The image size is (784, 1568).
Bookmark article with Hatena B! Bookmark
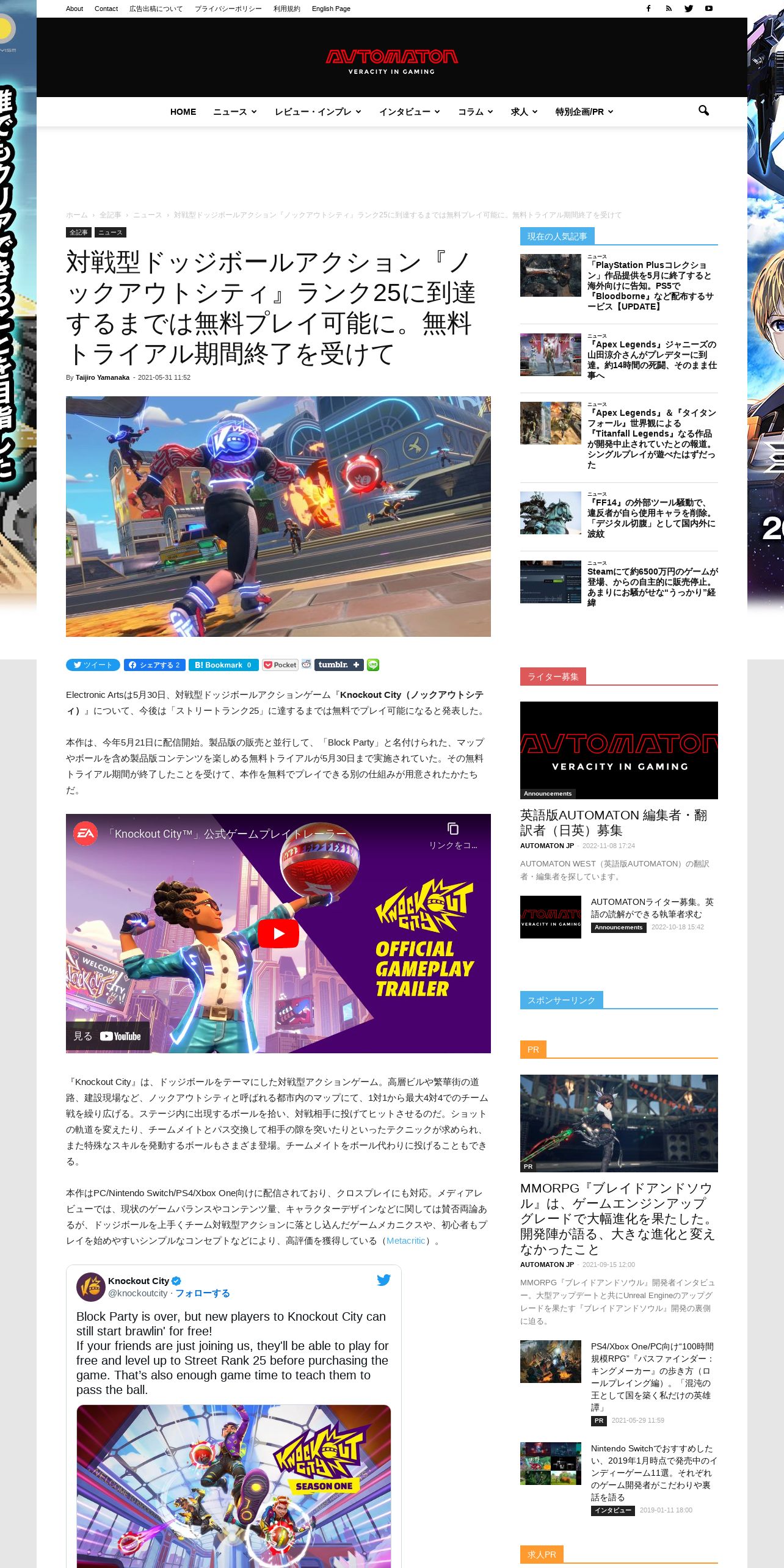(x=223, y=665)
